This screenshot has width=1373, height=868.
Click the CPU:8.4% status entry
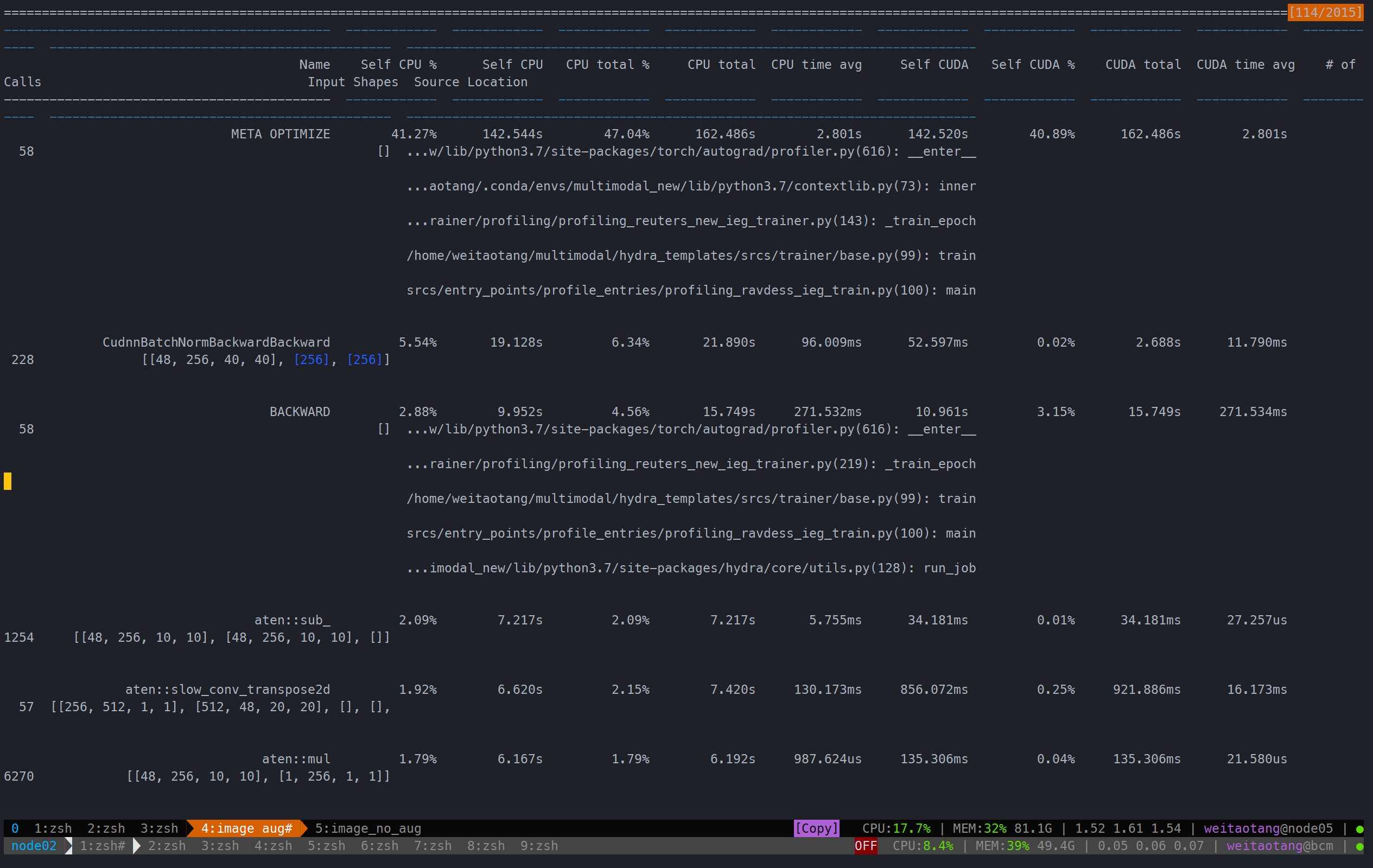923,846
